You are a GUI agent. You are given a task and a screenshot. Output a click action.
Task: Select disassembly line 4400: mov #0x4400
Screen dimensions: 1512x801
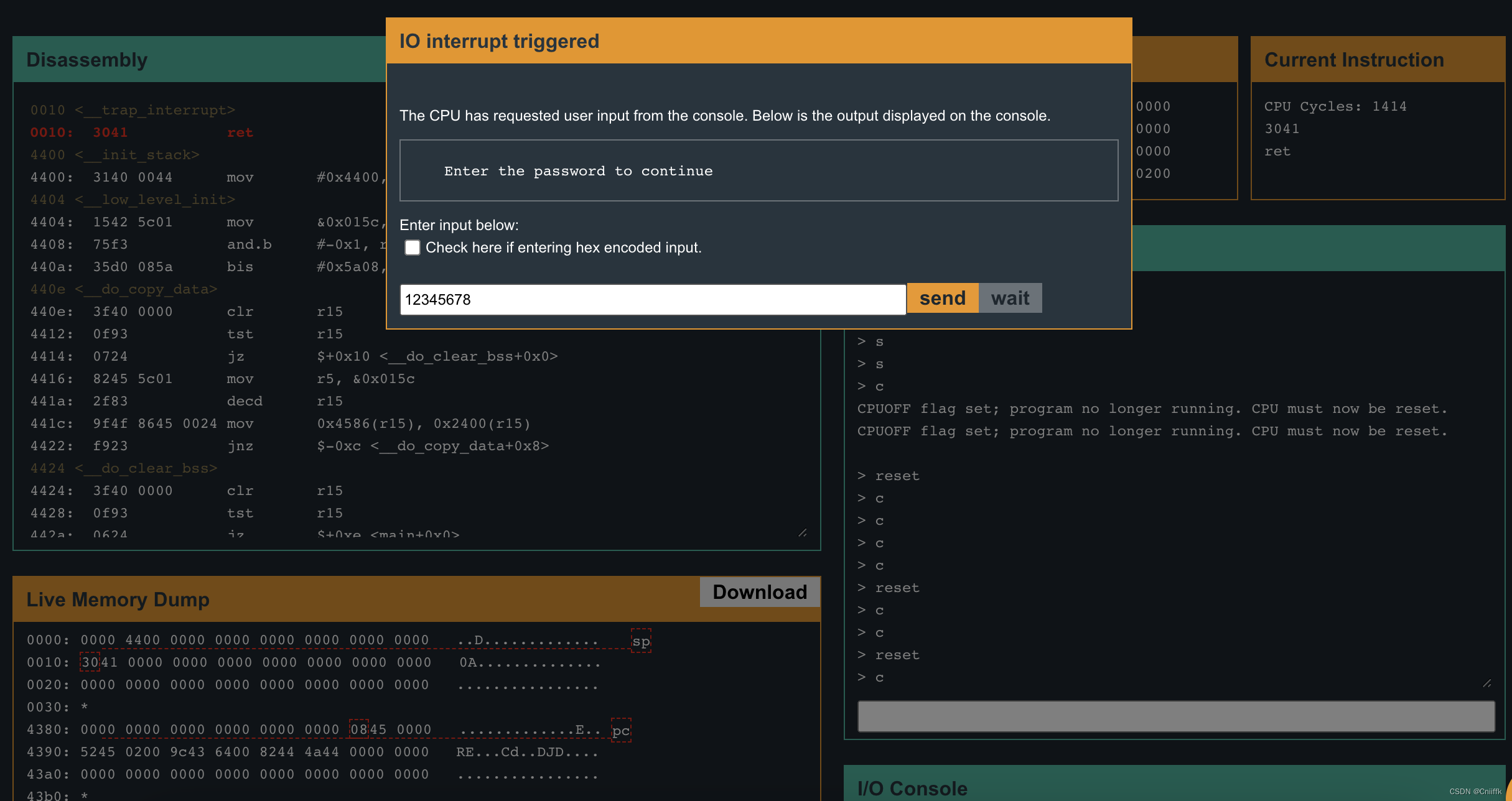(208, 177)
